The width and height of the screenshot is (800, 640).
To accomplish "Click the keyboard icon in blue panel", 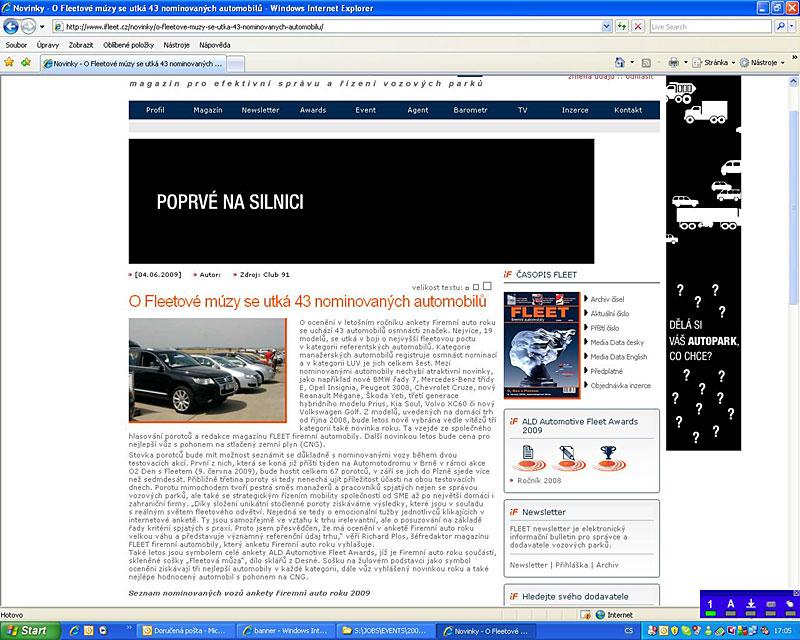I will (x=771, y=605).
